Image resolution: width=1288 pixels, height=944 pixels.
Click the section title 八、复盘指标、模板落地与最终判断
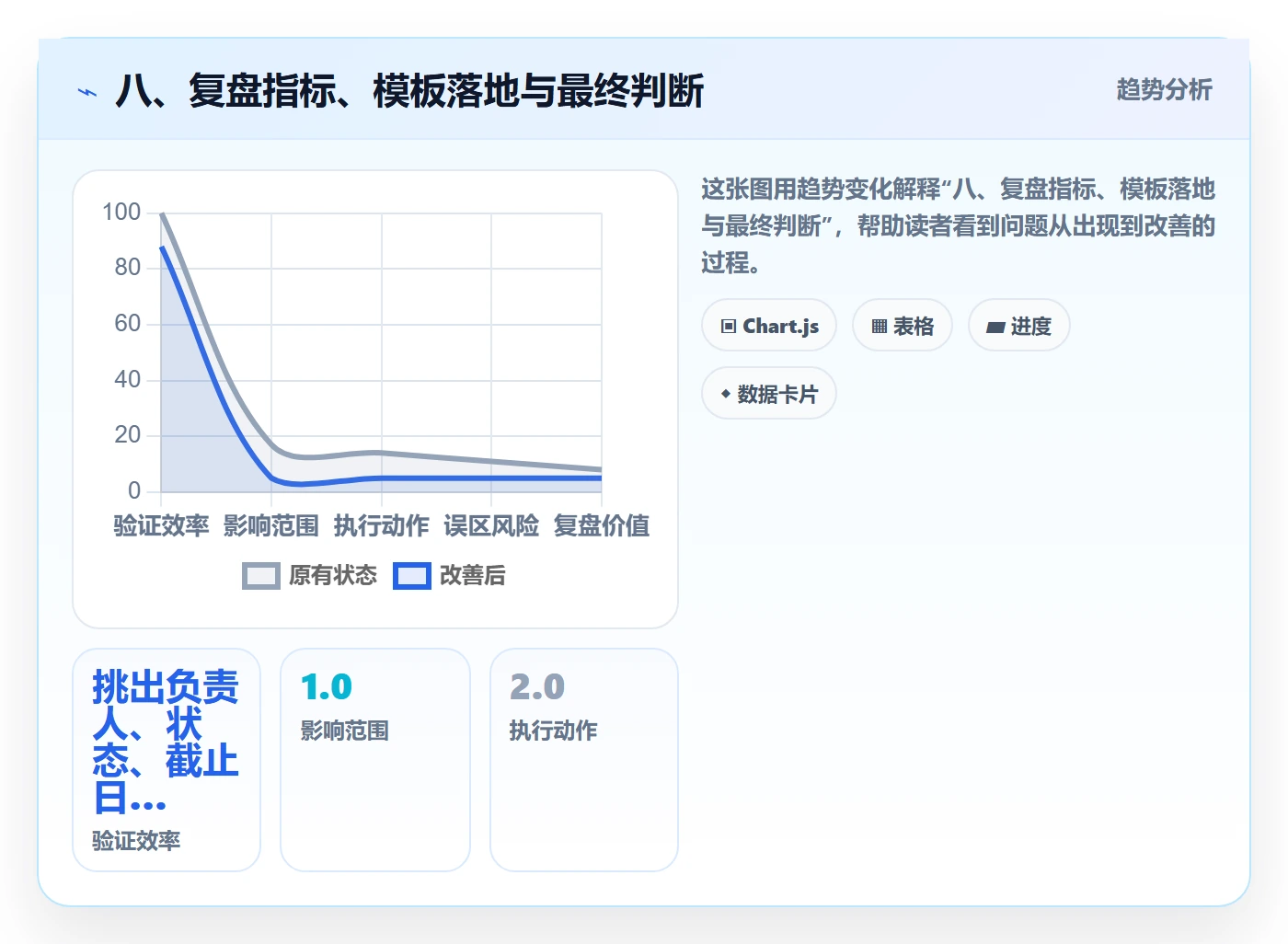409,91
